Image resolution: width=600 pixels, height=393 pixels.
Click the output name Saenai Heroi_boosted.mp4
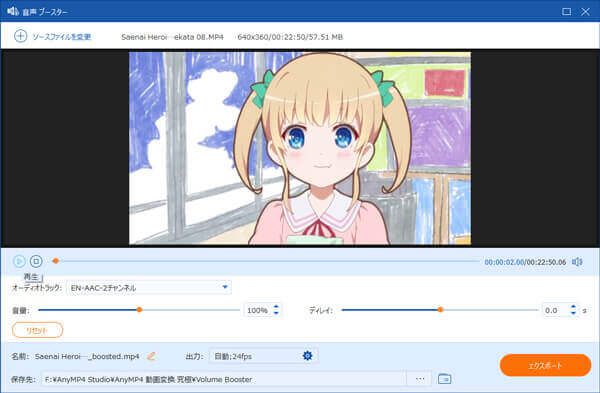87,357
